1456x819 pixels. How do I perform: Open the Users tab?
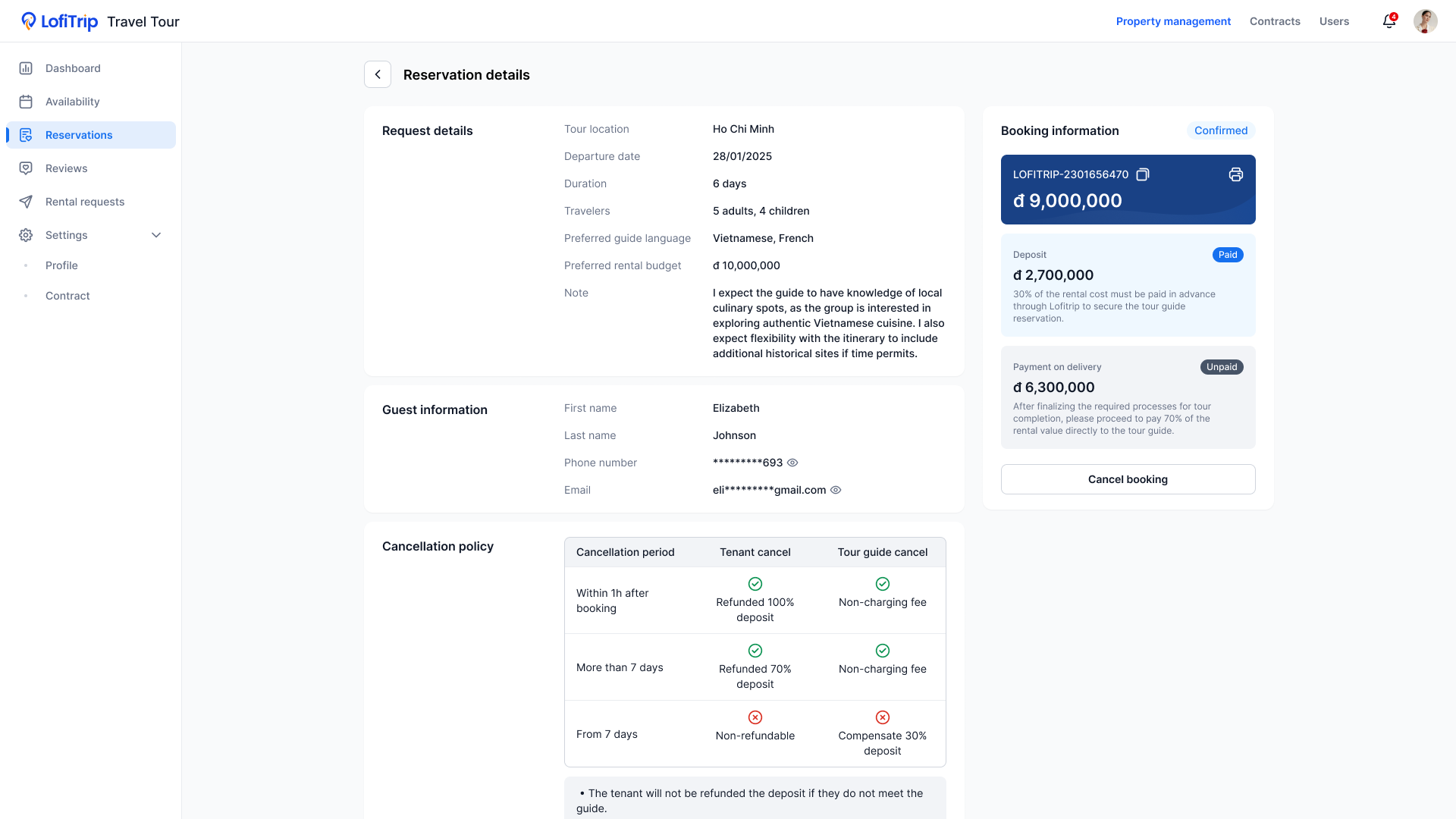(x=1334, y=21)
